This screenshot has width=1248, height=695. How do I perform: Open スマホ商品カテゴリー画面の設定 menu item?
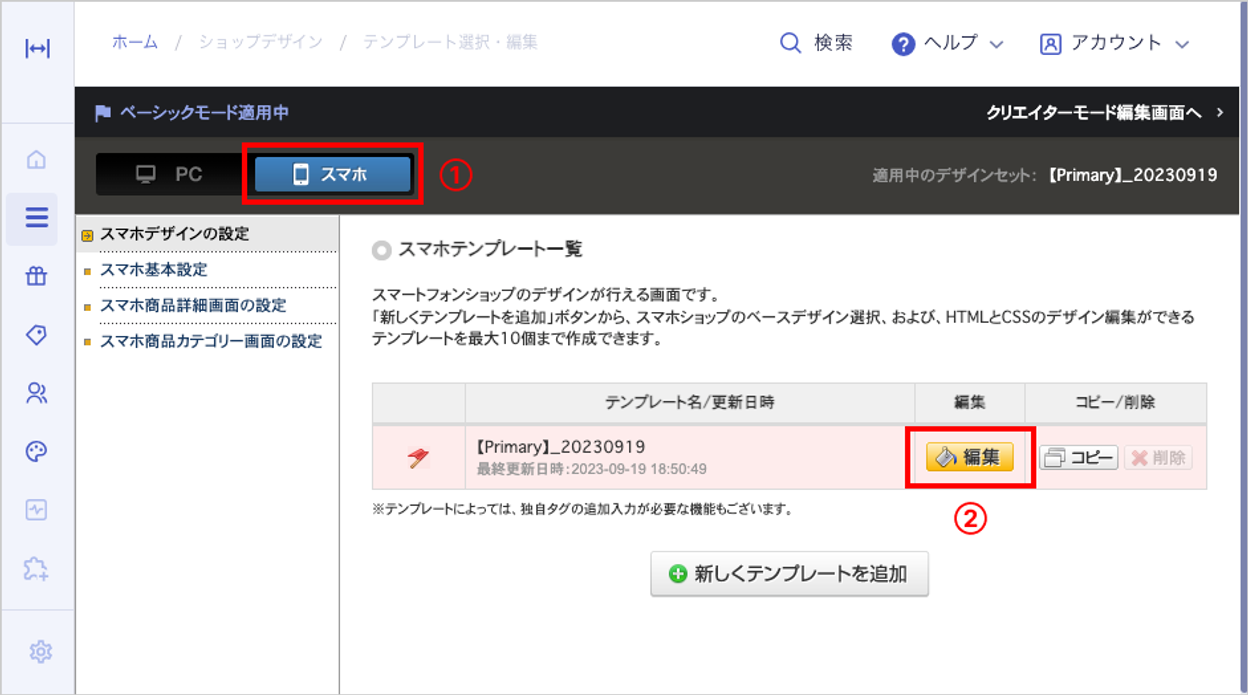(x=211, y=342)
